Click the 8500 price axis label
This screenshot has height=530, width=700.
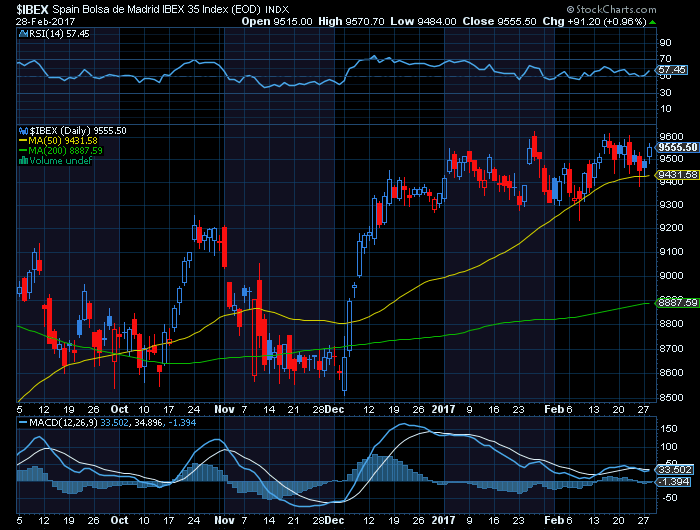pos(671,398)
